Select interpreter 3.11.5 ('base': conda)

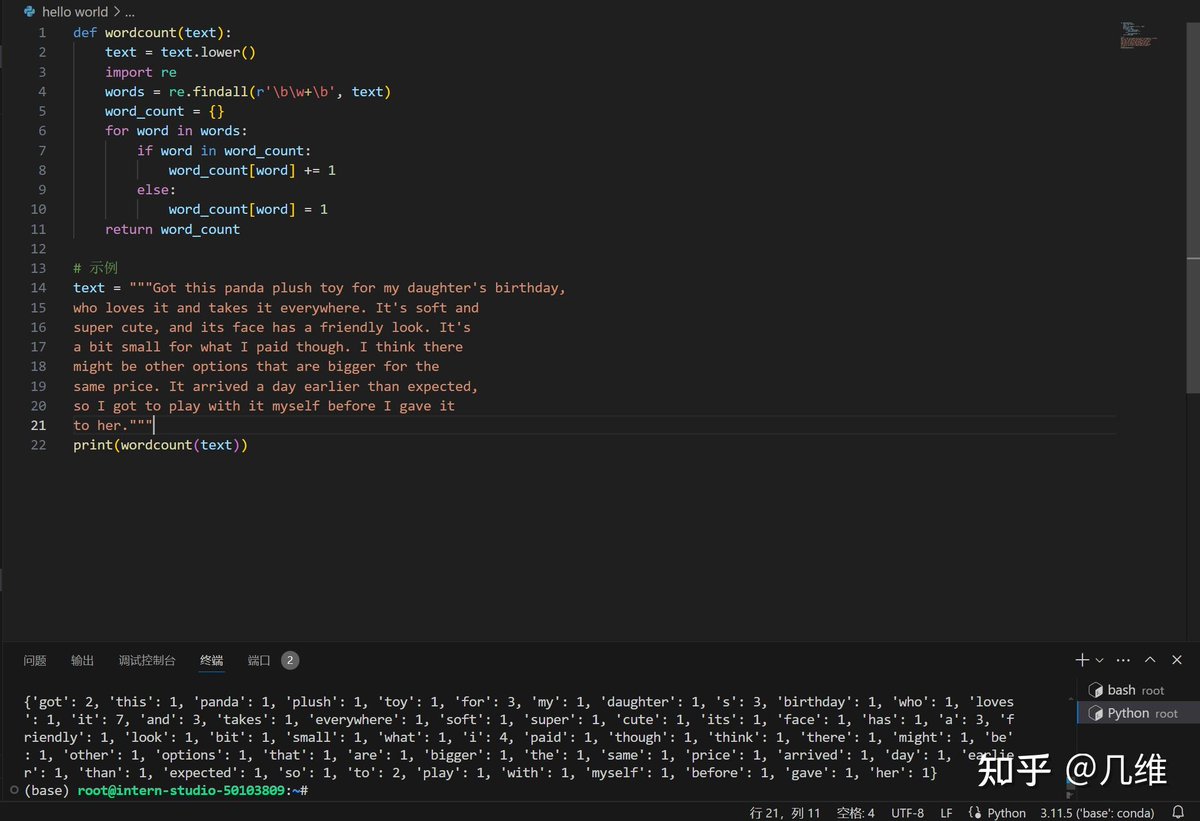(x=1097, y=812)
